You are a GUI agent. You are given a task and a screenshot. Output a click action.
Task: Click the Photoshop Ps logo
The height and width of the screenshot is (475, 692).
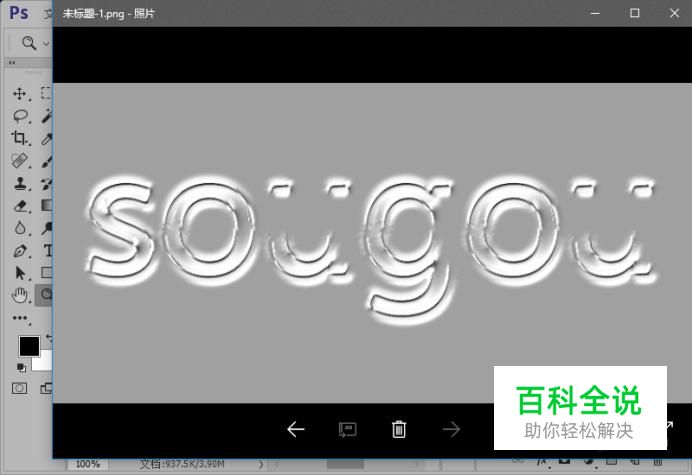tap(19, 13)
